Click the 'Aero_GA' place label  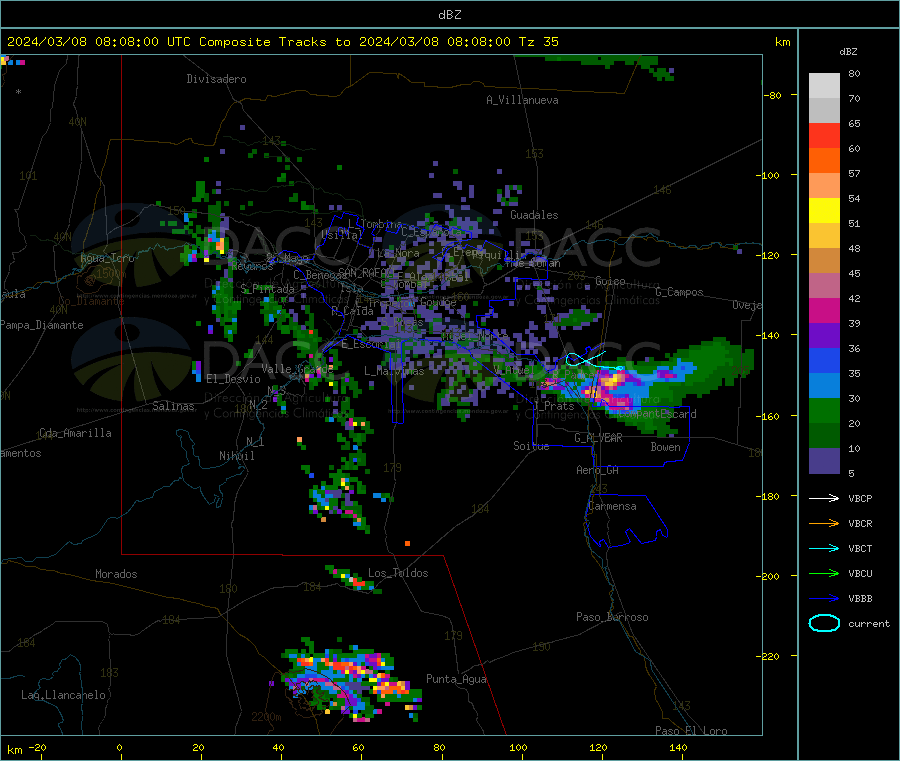(x=598, y=470)
